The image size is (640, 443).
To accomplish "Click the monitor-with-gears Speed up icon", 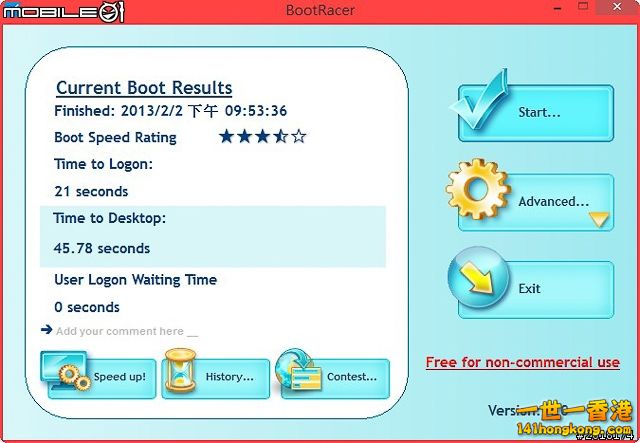I will 66,372.
